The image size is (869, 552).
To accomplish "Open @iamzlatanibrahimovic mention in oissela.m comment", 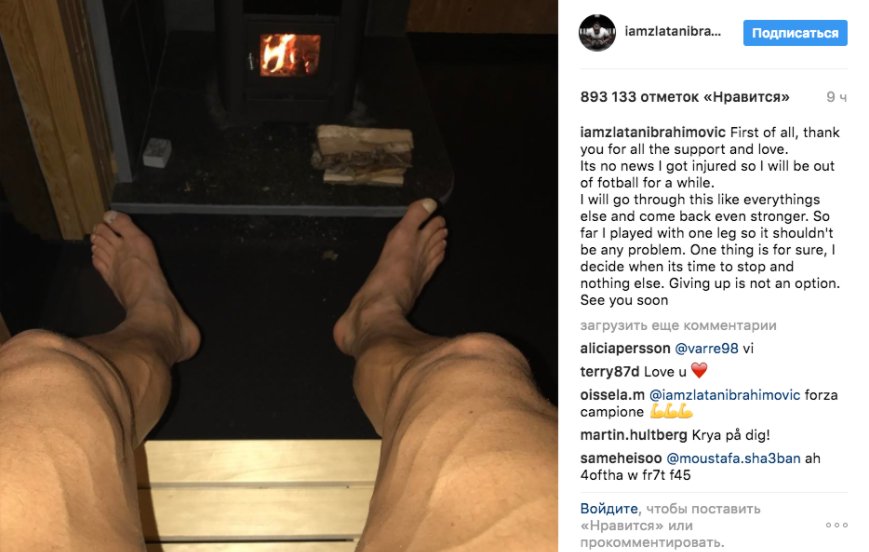I will (x=724, y=395).
